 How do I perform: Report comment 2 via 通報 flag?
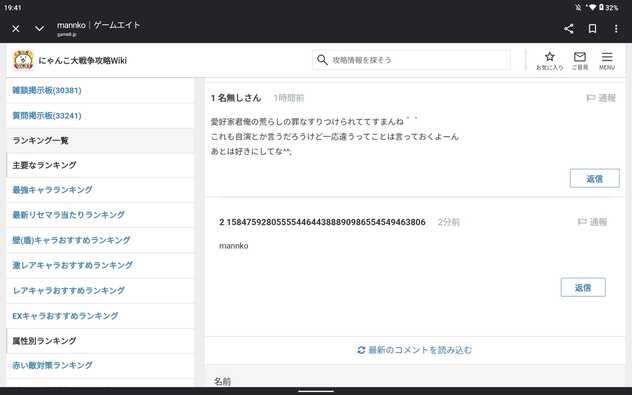(x=592, y=222)
